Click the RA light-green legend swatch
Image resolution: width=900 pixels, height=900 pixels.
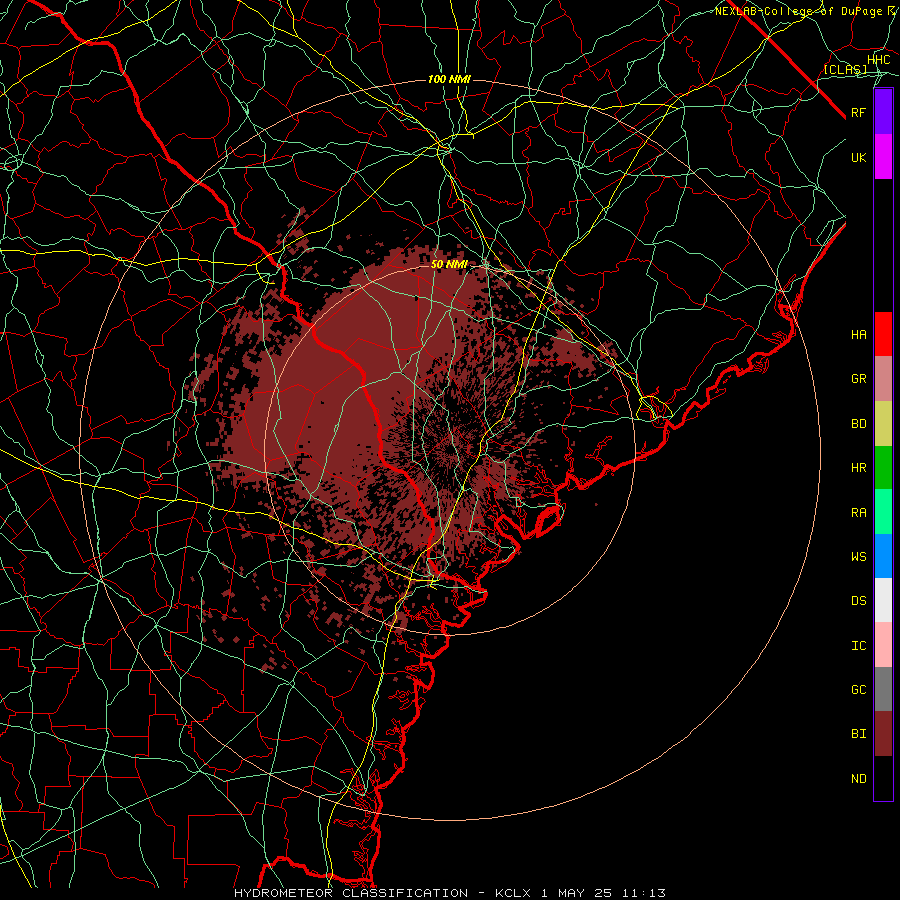pos(883,512)
